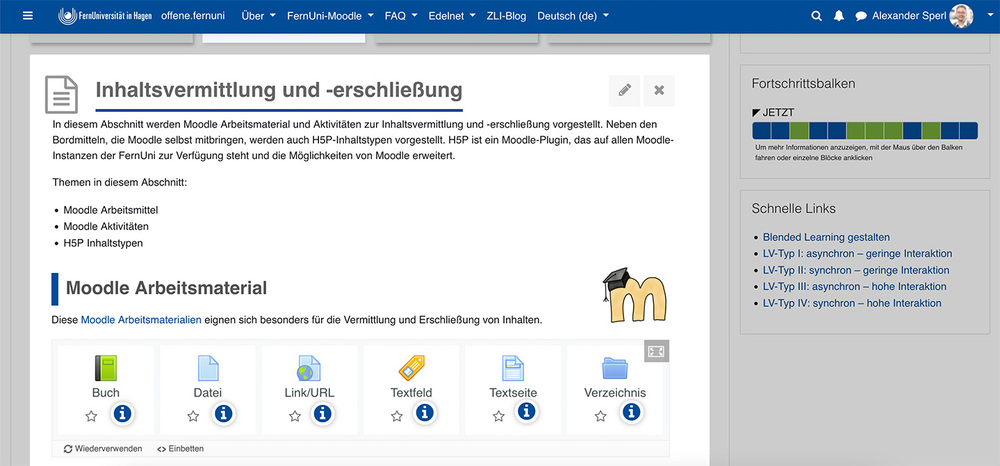The height and width of the screenshot is (466, 1000).
Task: Click the Textseite page icon
Action: tap(513, 368)
